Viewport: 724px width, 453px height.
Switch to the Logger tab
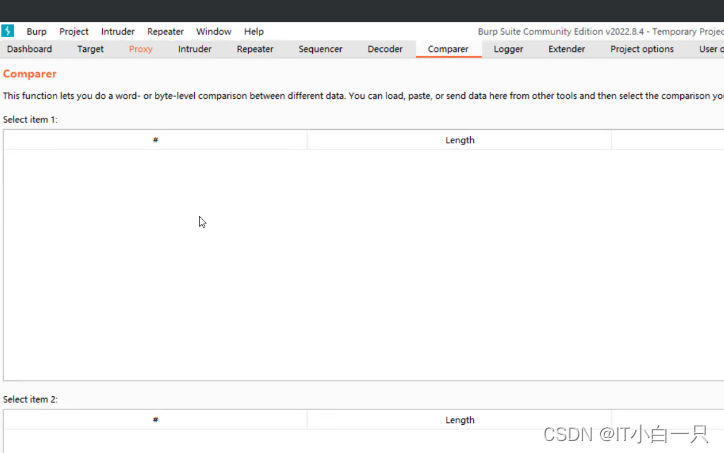(x=508, y=49)
